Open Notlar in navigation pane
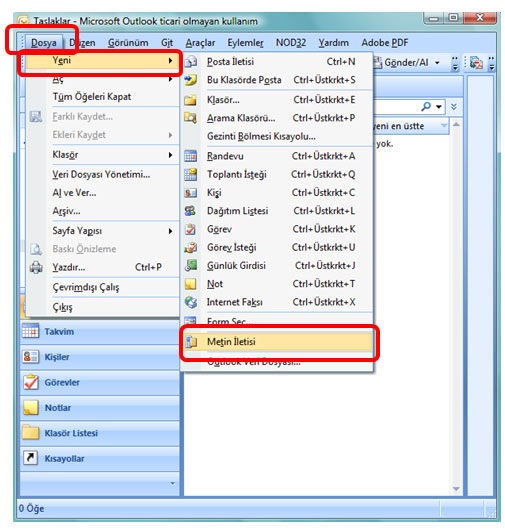This screenshot has height=532, width=505. (x=99, y=408)
